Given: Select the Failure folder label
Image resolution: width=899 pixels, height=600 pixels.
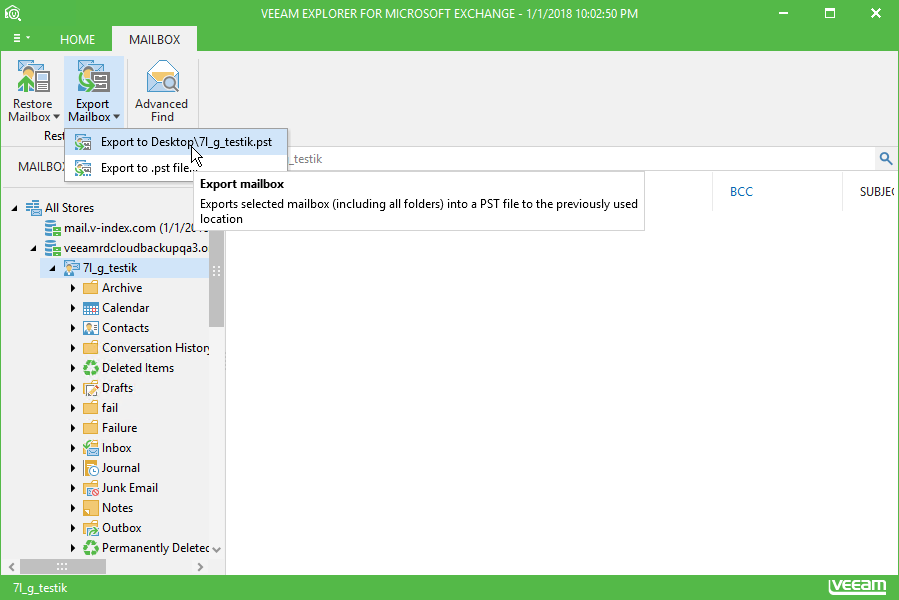Looking at the screenshot, I should point(120,428).
